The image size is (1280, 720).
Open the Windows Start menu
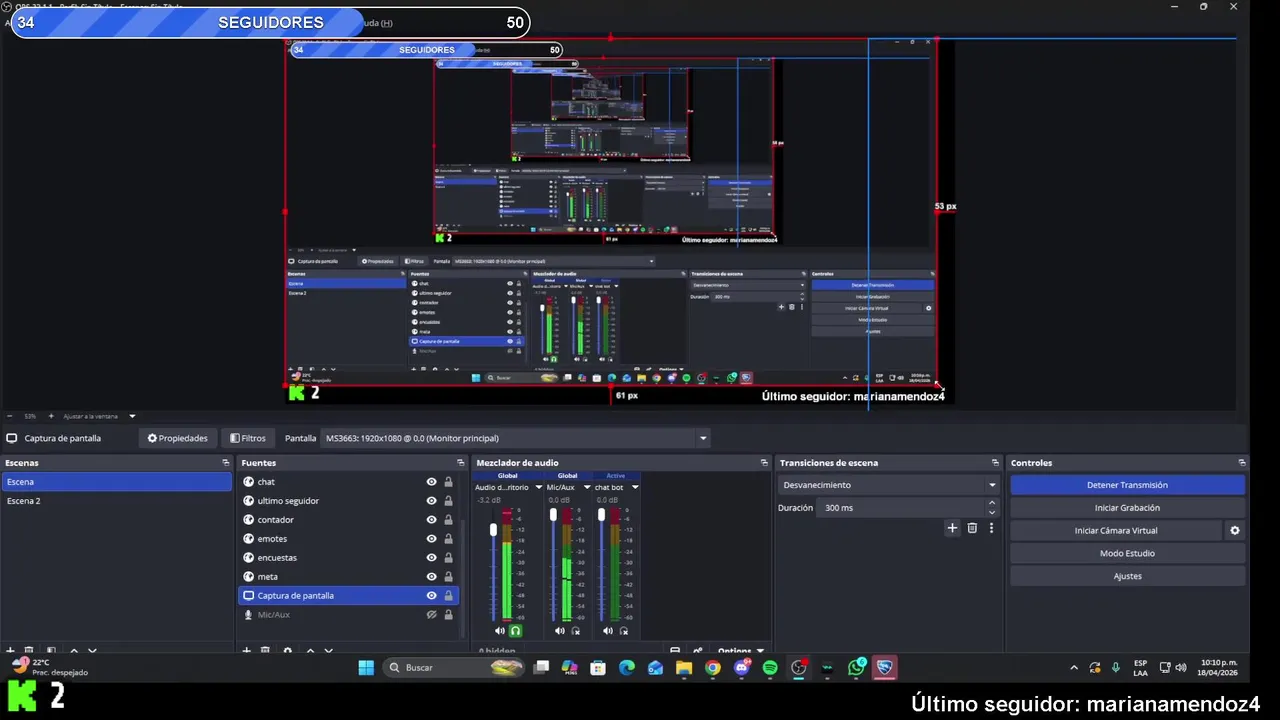[366, 667]
